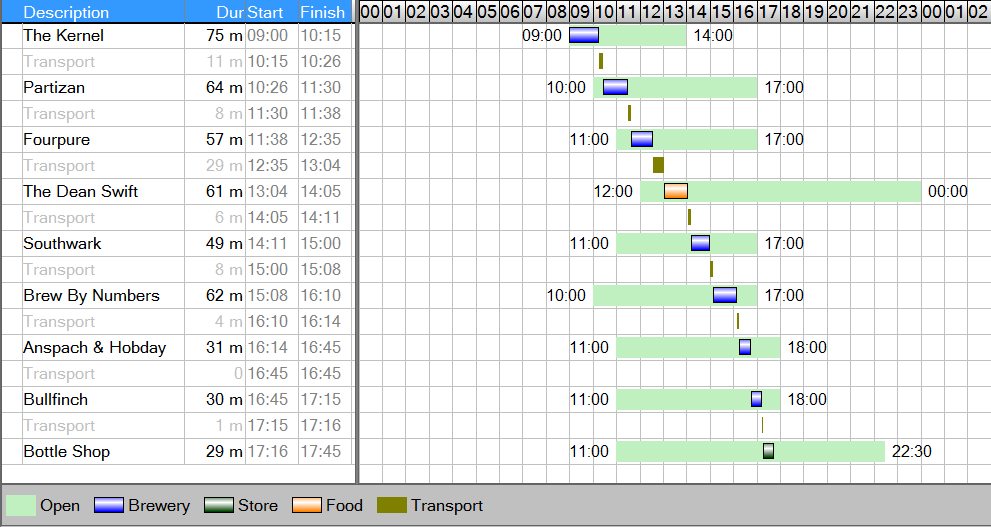This screenshot has width=991, height=527.
Task: Select the Southwark brewery bar in timeline
Action: pos(700,243)
